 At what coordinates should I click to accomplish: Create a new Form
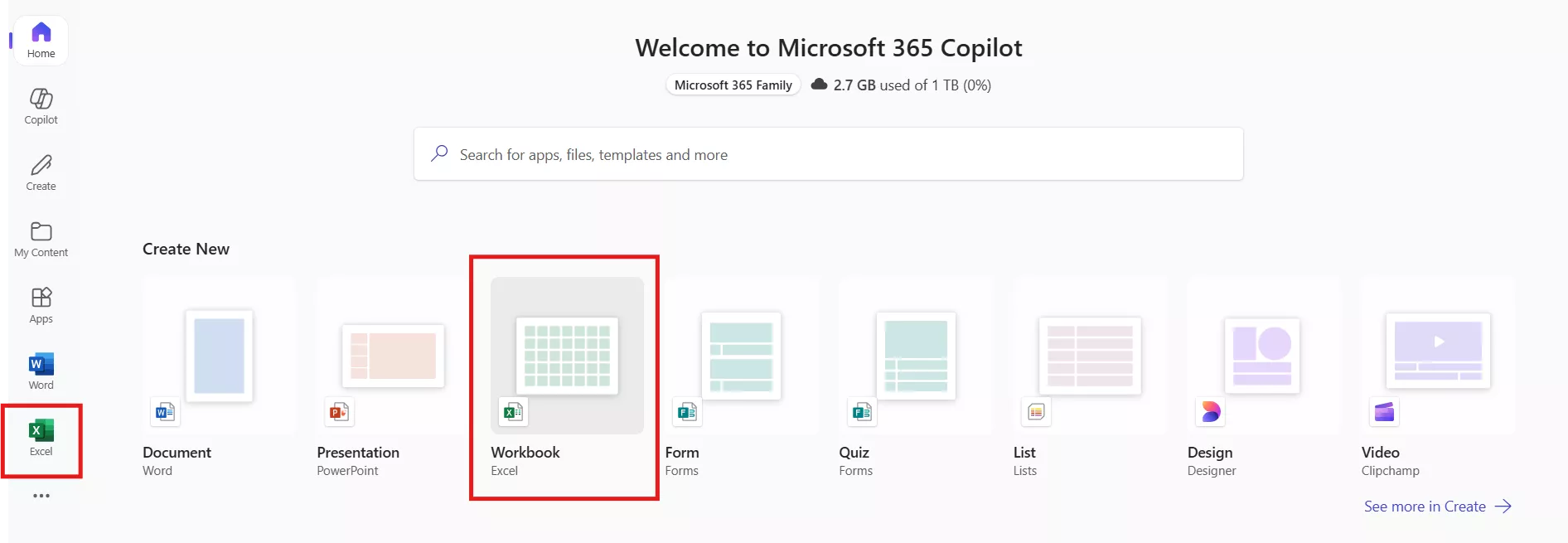pos(741,356)
